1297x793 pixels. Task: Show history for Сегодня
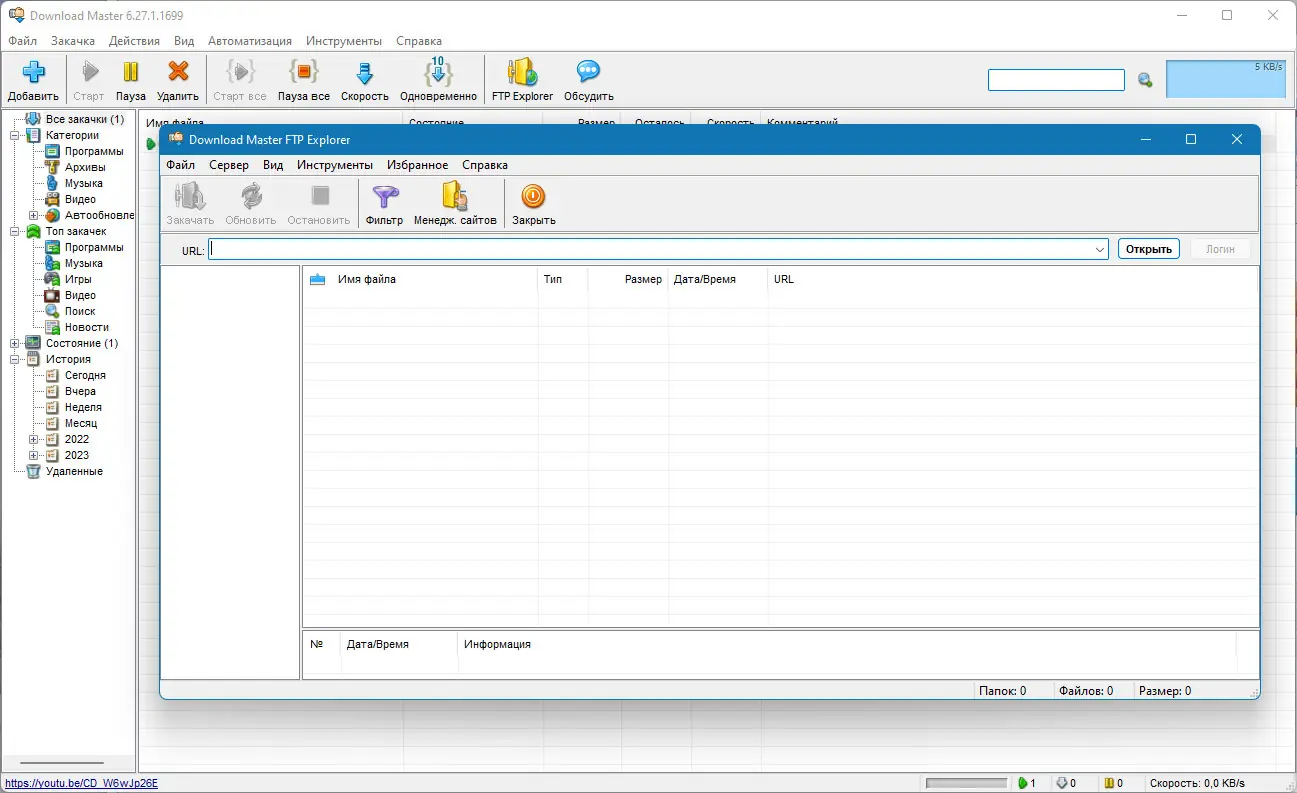pos(85,375)
